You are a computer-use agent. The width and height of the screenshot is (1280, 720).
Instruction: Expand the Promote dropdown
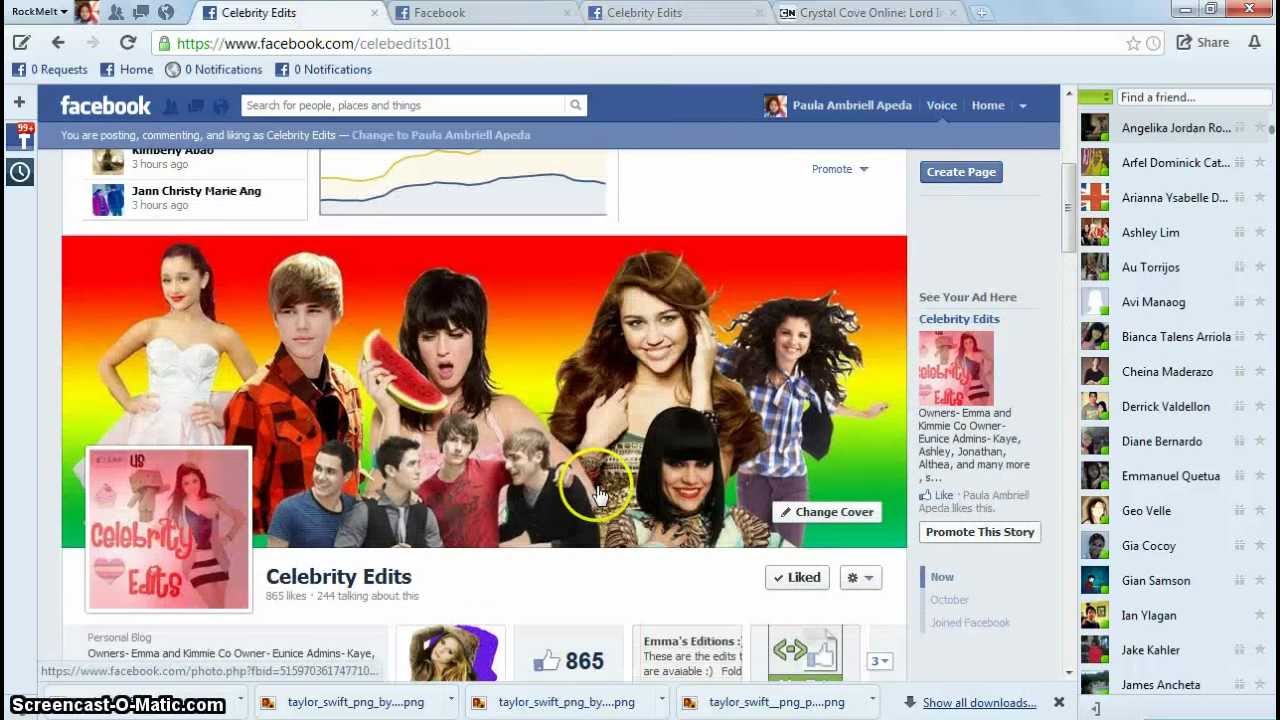pyautogui.click(x=840, y=169)
